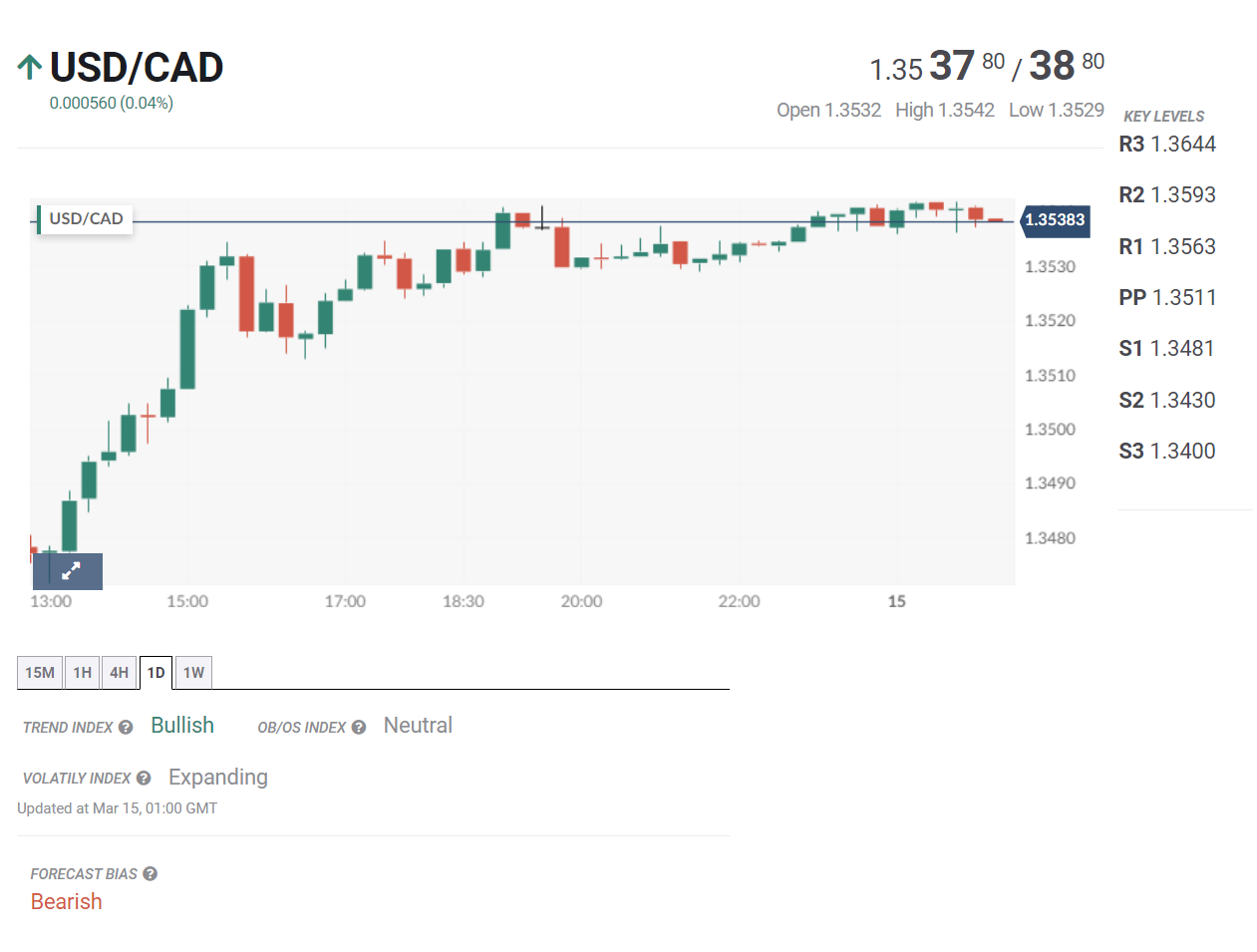Viewport: 1257px width, 952px height.
Task: Select the S1 1.3481 support level
Action: pos(1167,349)
